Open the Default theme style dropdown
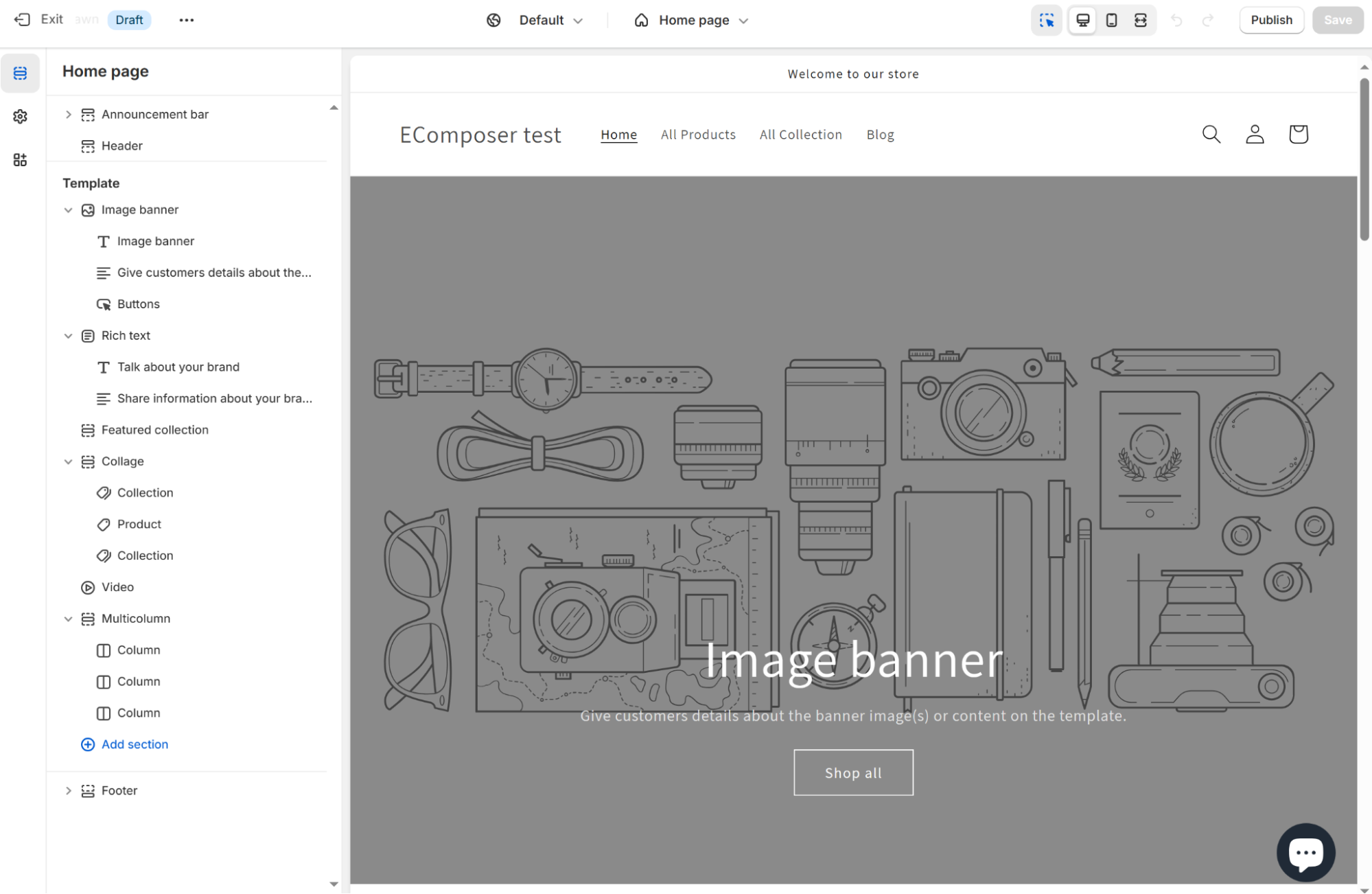This screenshot has height=894, width=1372. click(x=541, y=20)
